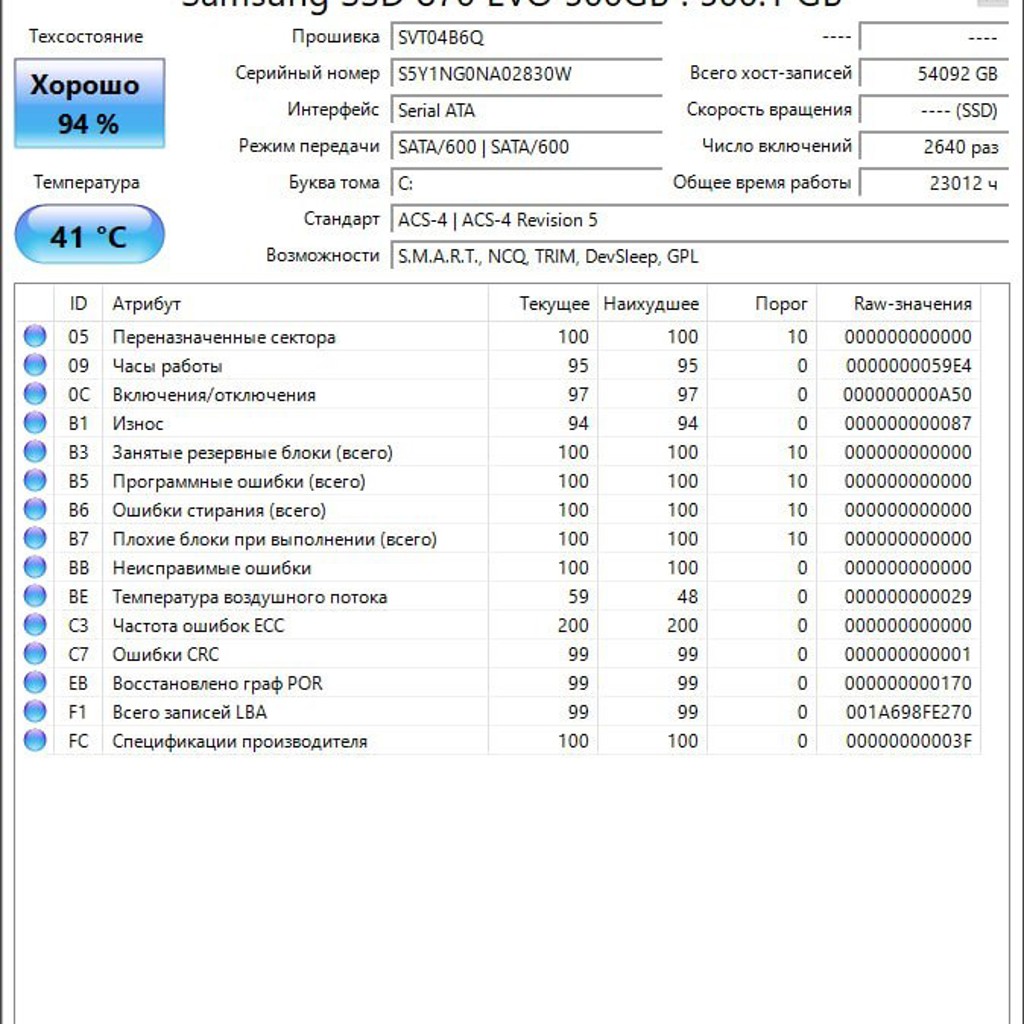Select the Всего записей LBA text
The height and width of the screenshot is (1024, 1024).
tap(189, 712)
